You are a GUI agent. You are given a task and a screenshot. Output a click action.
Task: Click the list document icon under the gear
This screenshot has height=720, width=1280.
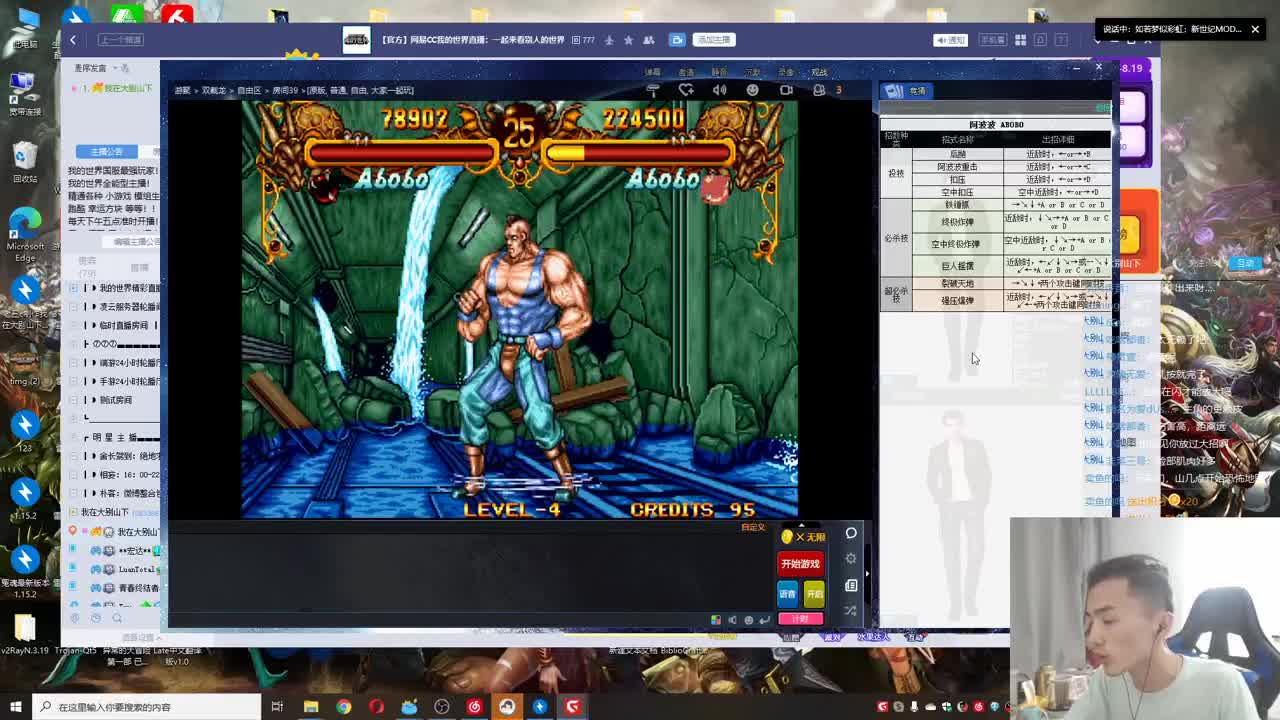click(x=851, y=585)
